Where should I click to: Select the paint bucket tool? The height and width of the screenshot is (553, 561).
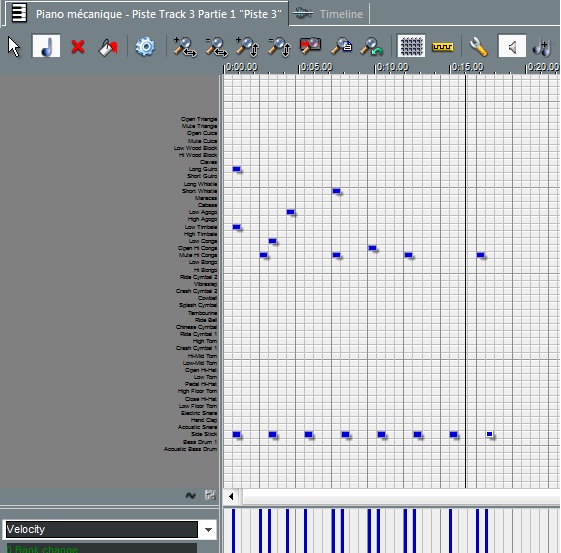click(108, 47)
